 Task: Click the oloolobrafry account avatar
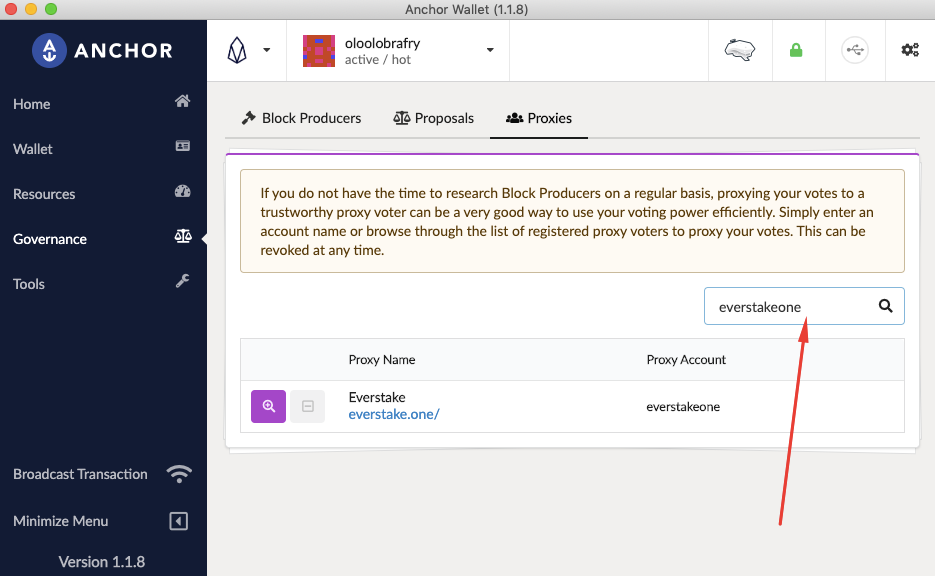point(318,51)
